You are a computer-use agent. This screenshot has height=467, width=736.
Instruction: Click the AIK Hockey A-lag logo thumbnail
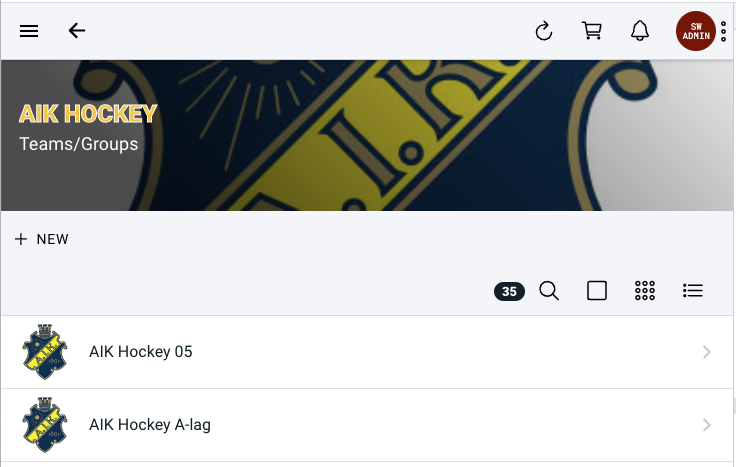(44, 425)
